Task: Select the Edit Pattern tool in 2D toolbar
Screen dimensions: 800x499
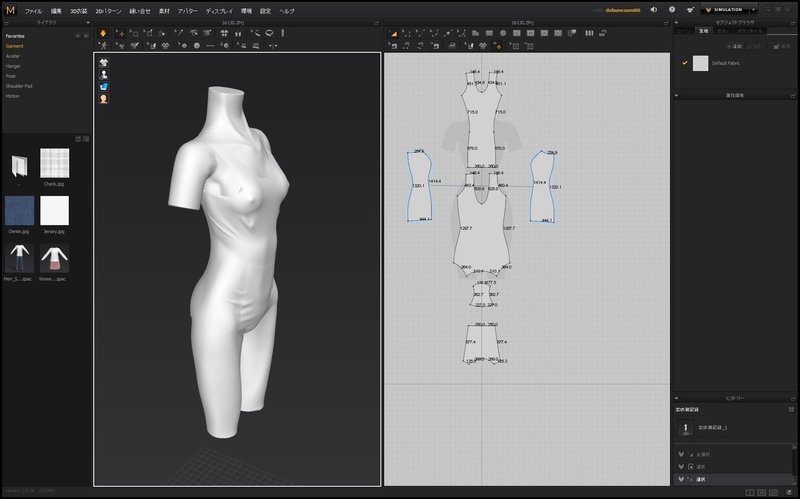Action: click(406, 33)
